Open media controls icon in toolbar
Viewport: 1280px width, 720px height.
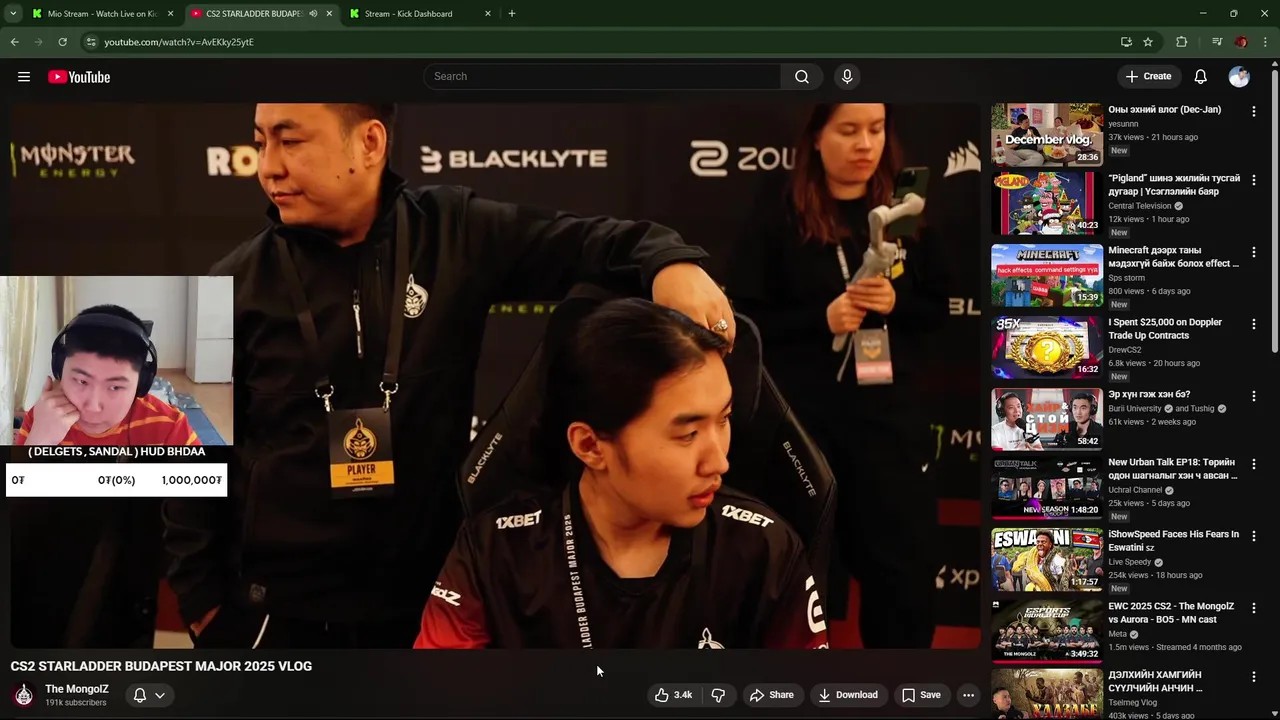[1217, 42]
